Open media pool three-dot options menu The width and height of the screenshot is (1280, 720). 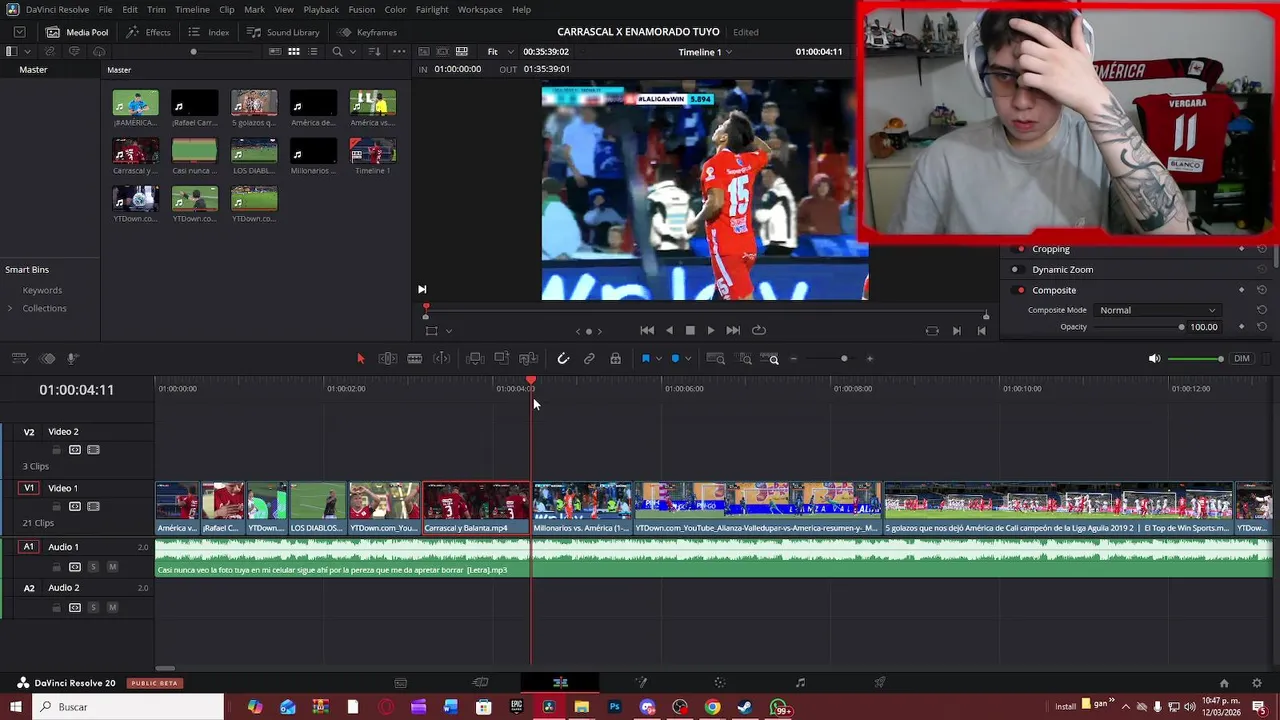pos(399,51)
